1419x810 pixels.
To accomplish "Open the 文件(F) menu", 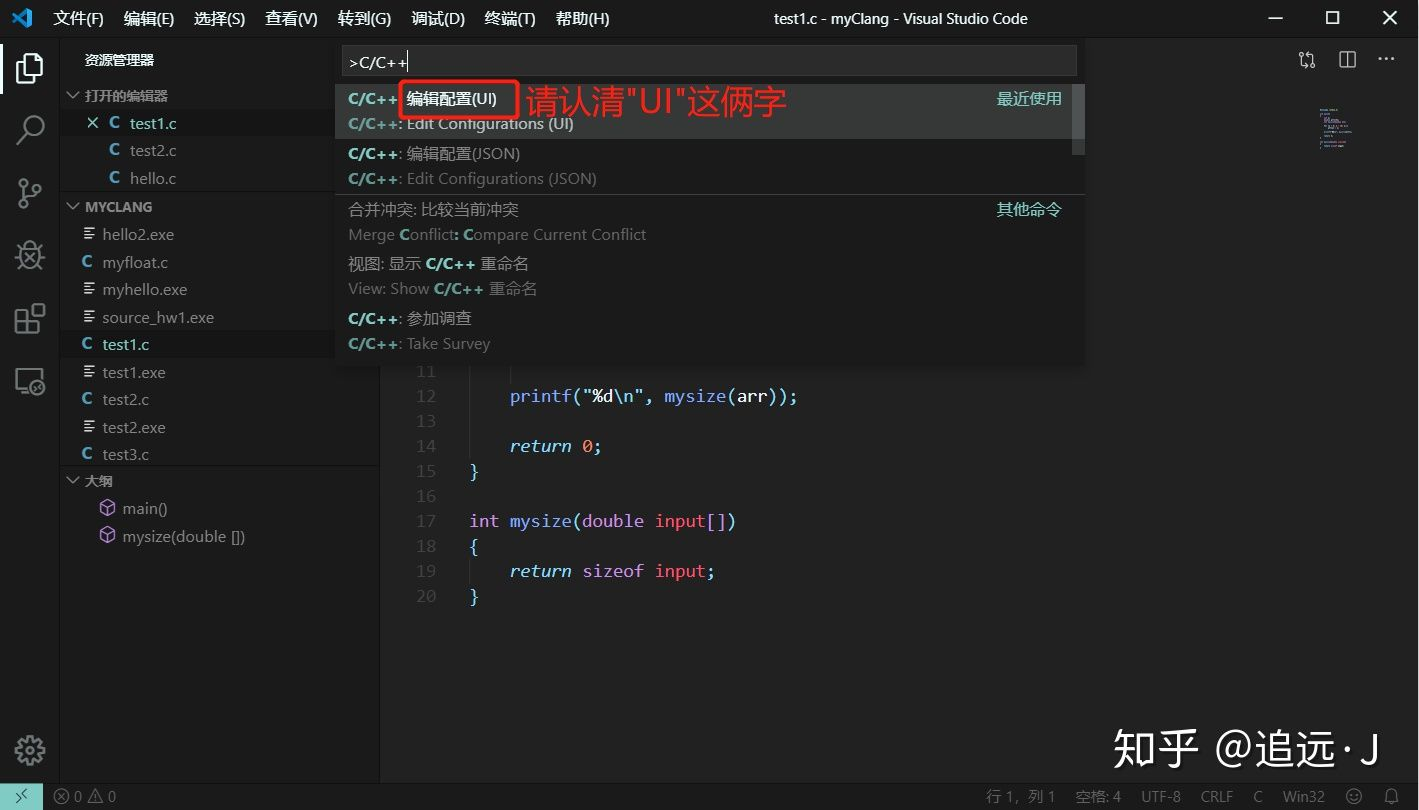I will coord(79,19).
